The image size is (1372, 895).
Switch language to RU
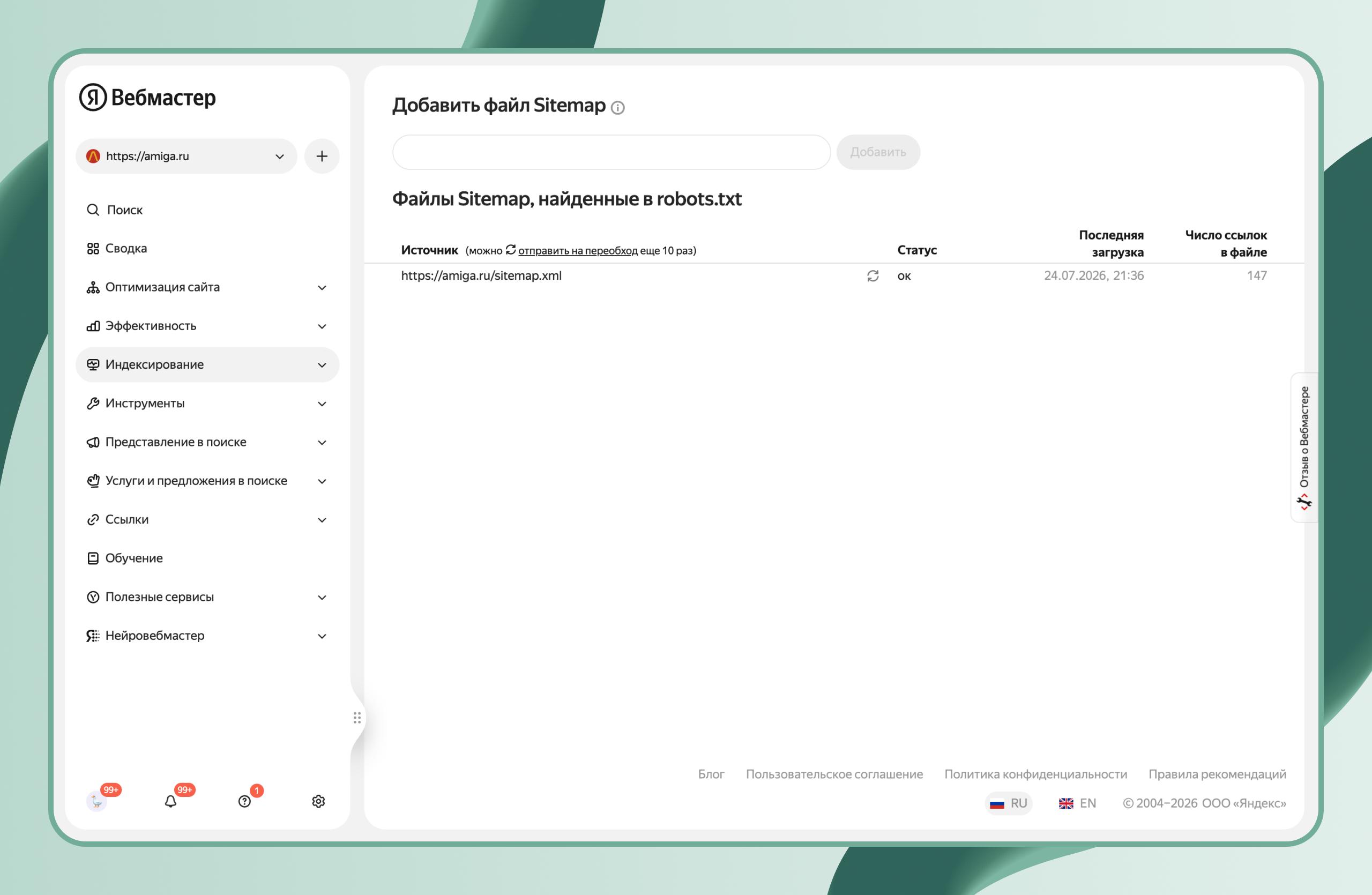pos(1008,803)
